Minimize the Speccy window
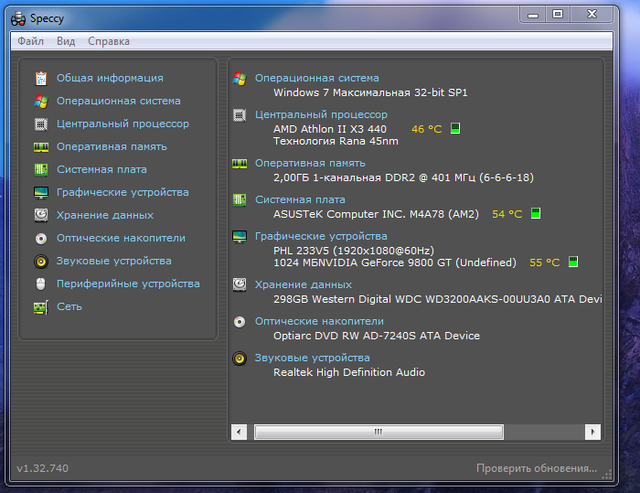Image resolution: width=640 pixels, height=493 pixels. (533, 15)
